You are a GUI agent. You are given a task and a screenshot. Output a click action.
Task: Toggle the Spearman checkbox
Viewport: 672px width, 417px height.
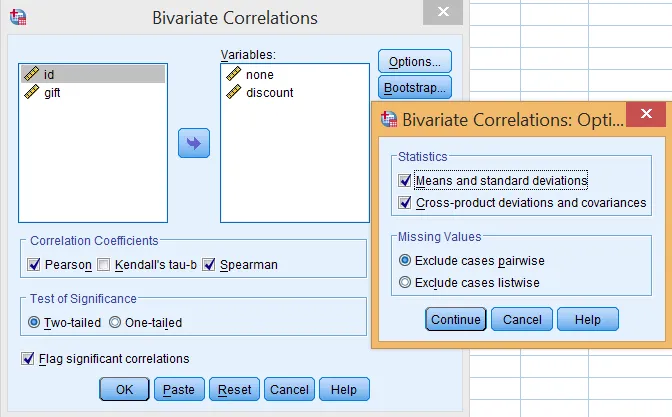coord(209,264)
